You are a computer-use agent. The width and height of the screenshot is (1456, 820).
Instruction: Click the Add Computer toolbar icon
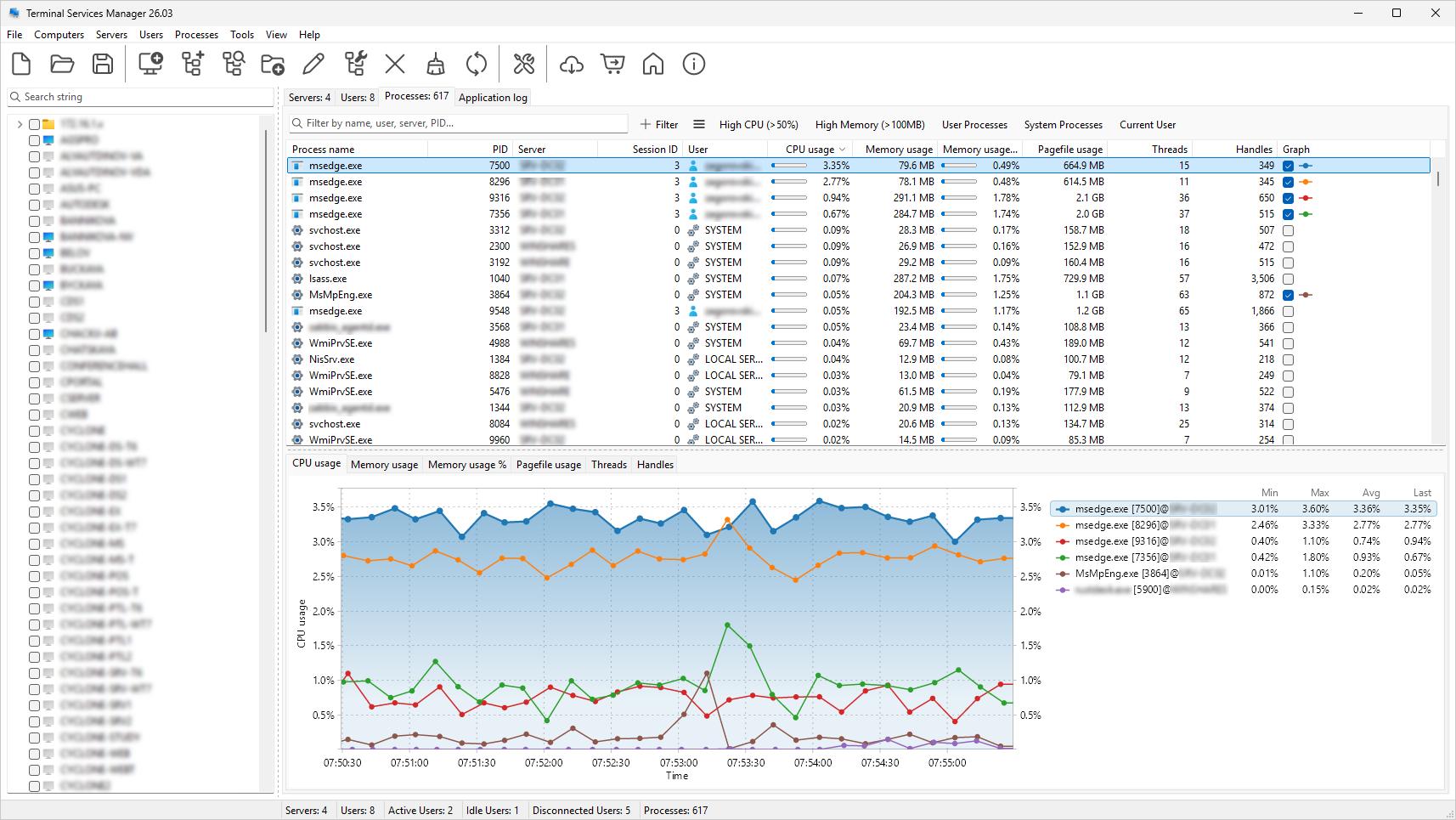(x=150, y=64)
